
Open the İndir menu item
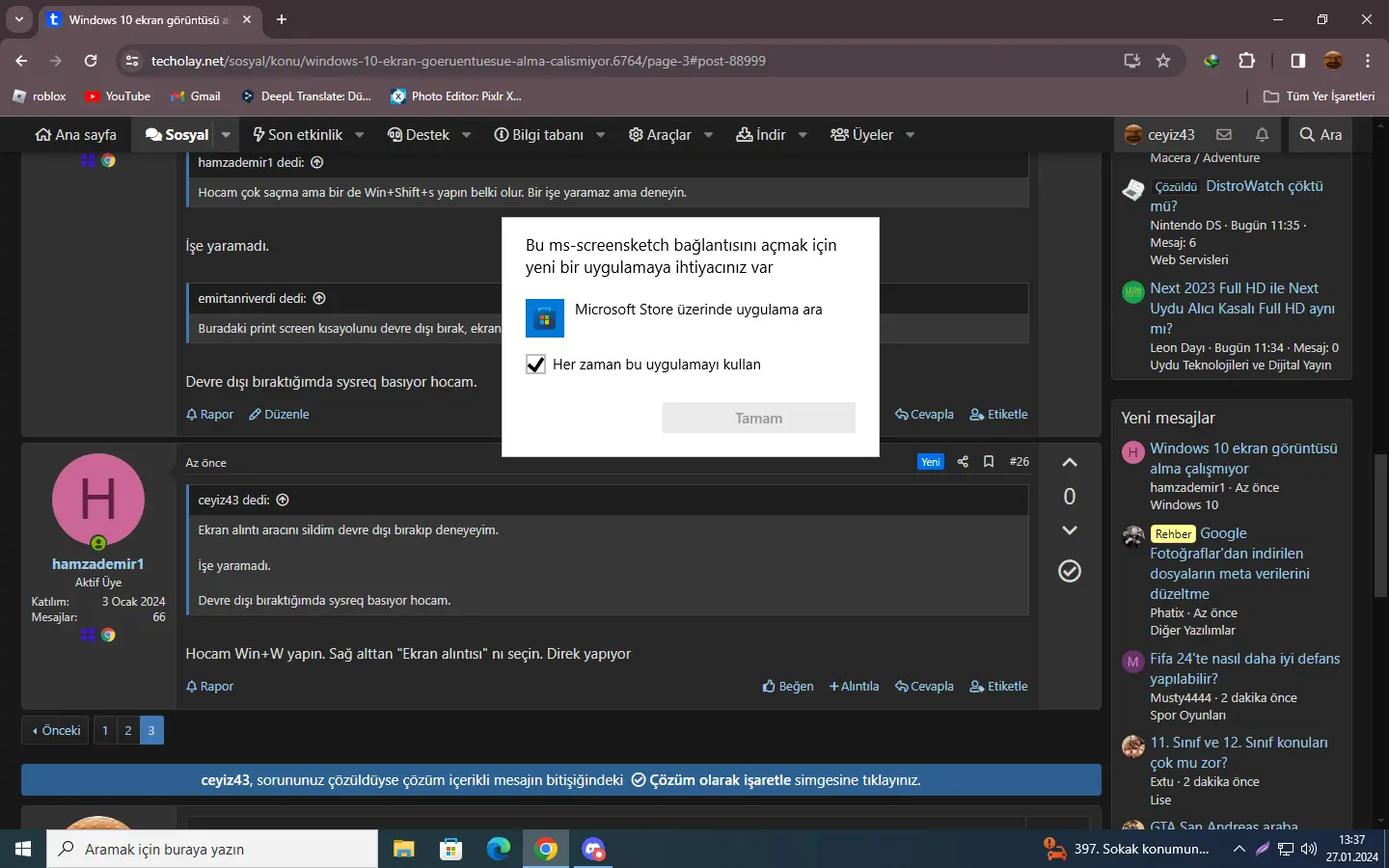[x=761, y=135]
